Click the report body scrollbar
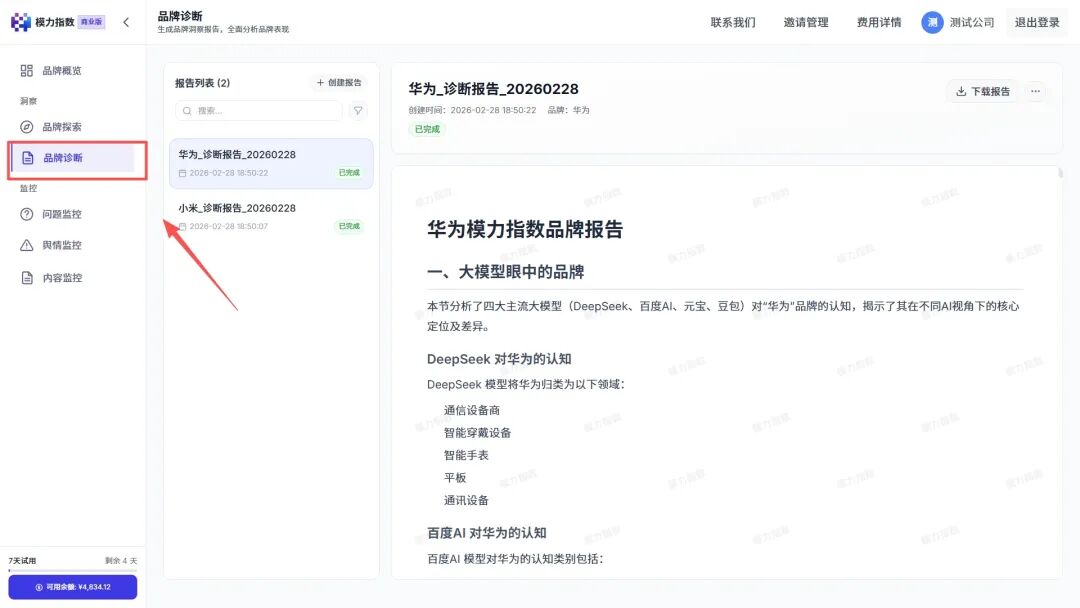1080x608 pixels. coord(1060,173)
